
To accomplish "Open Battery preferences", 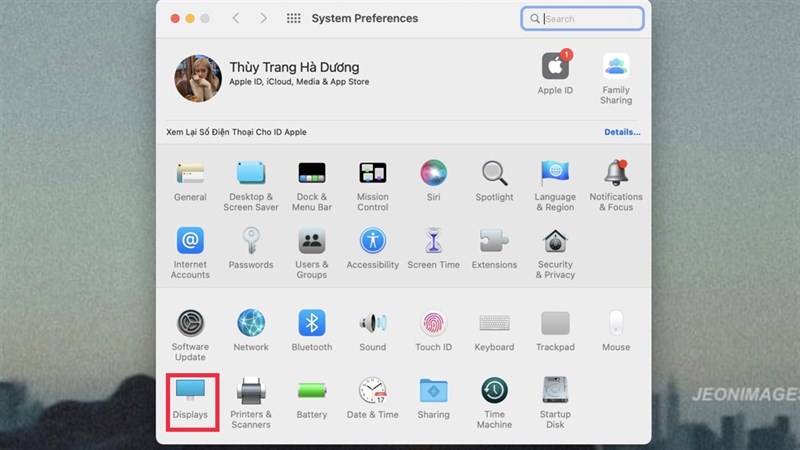I will tap(312, 399).
